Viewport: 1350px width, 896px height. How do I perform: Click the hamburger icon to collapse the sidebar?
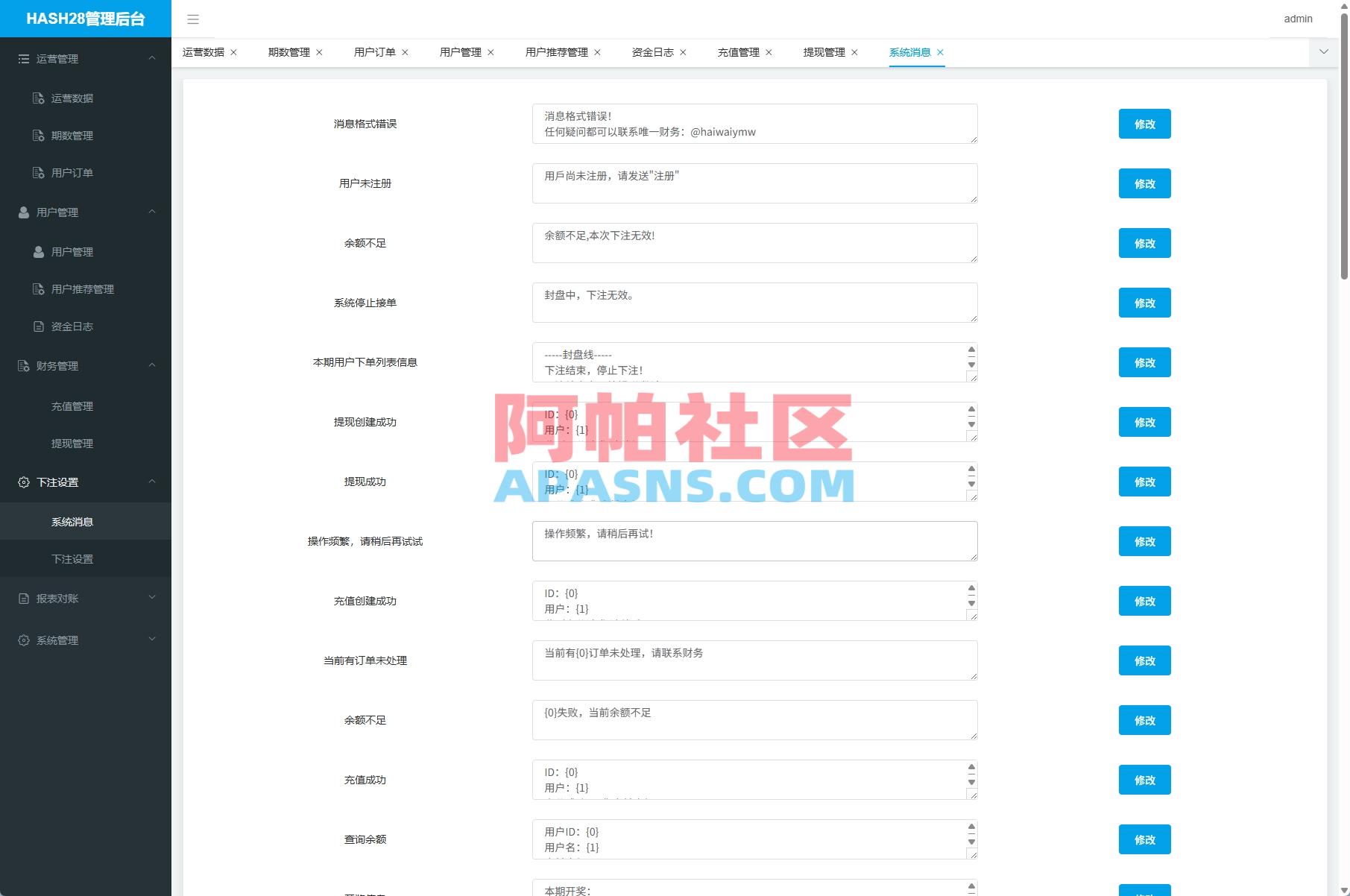[x=193, y=19]
